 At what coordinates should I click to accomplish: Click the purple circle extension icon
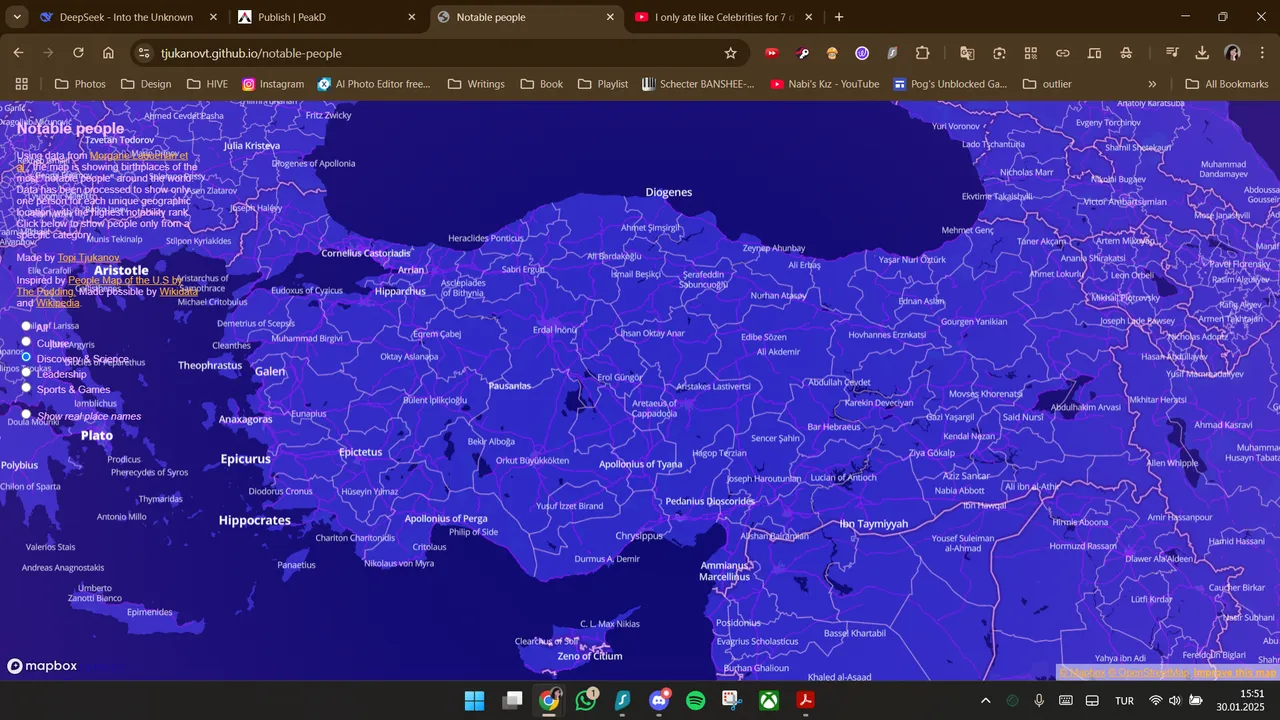click(862, 53)
